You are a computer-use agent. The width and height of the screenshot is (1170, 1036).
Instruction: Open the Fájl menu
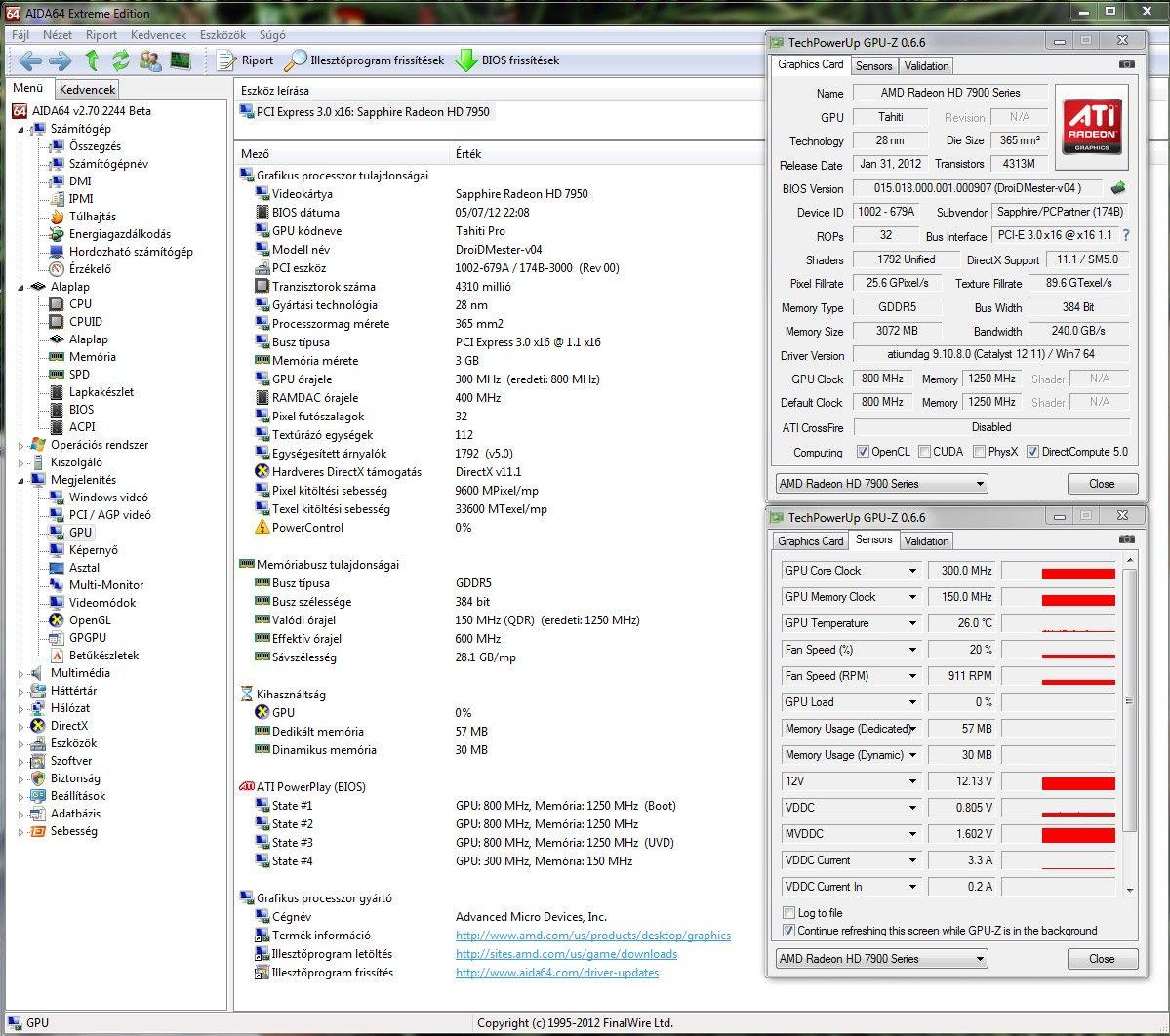pyautogui.click(x=20, y=35)
